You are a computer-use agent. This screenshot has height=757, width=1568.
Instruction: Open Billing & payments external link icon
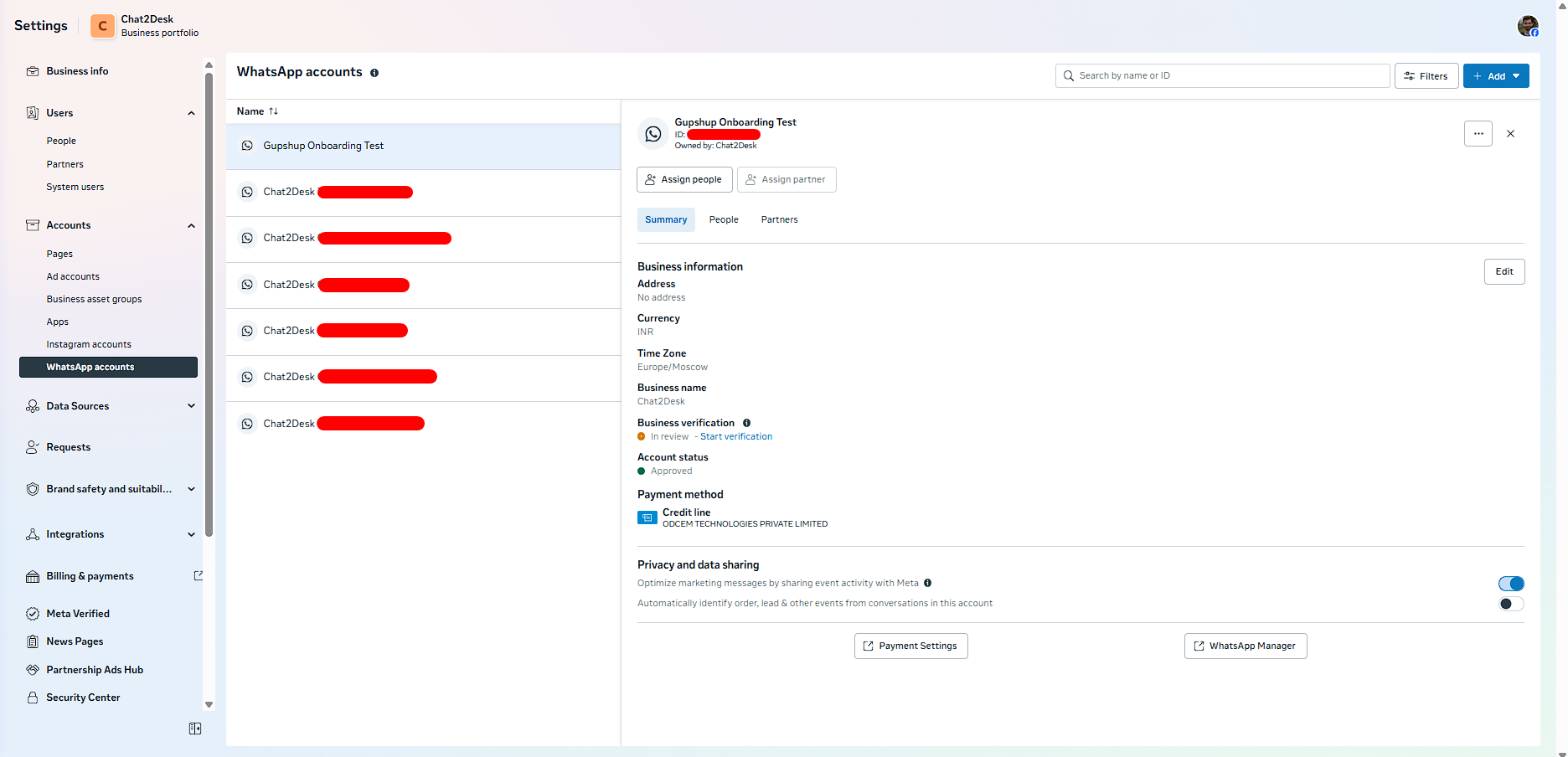(199, 575)
